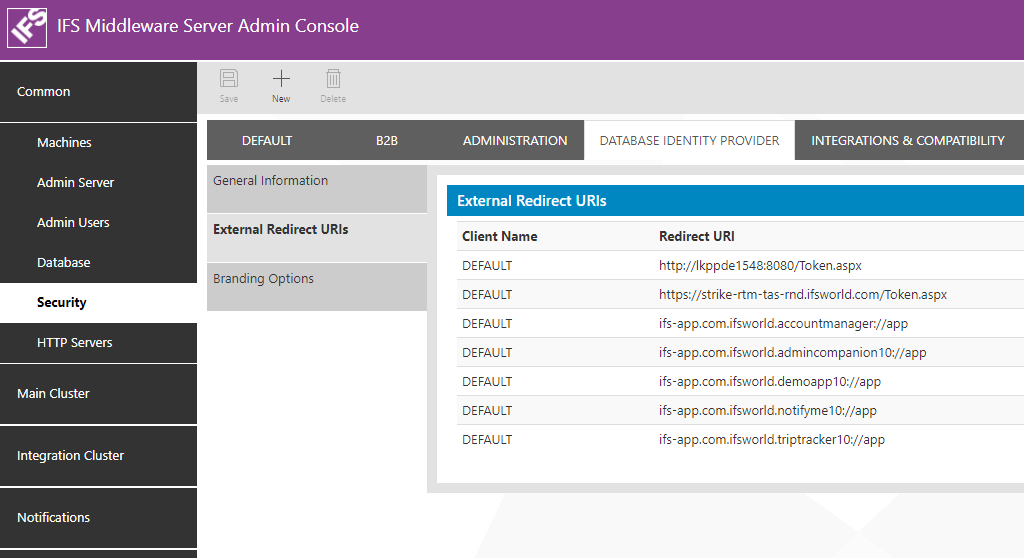
Task: Select the demoapp10://app redirect URI
Action: (x=769, y=382)
